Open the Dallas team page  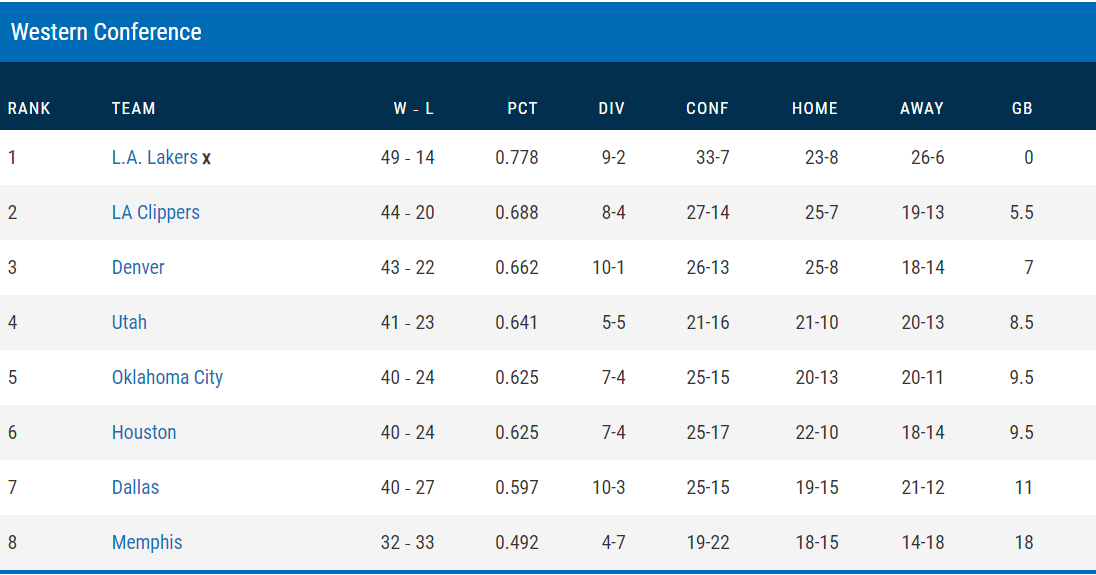coord(135,487)
